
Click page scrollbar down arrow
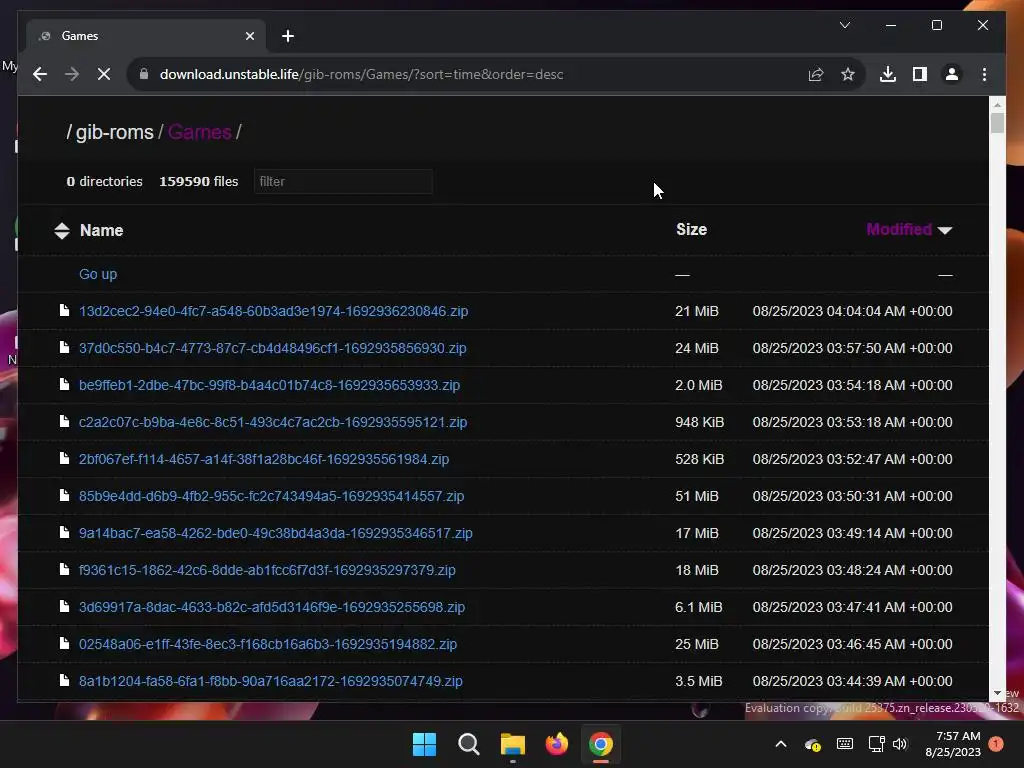pyautogui.click(x=997, y=694)
